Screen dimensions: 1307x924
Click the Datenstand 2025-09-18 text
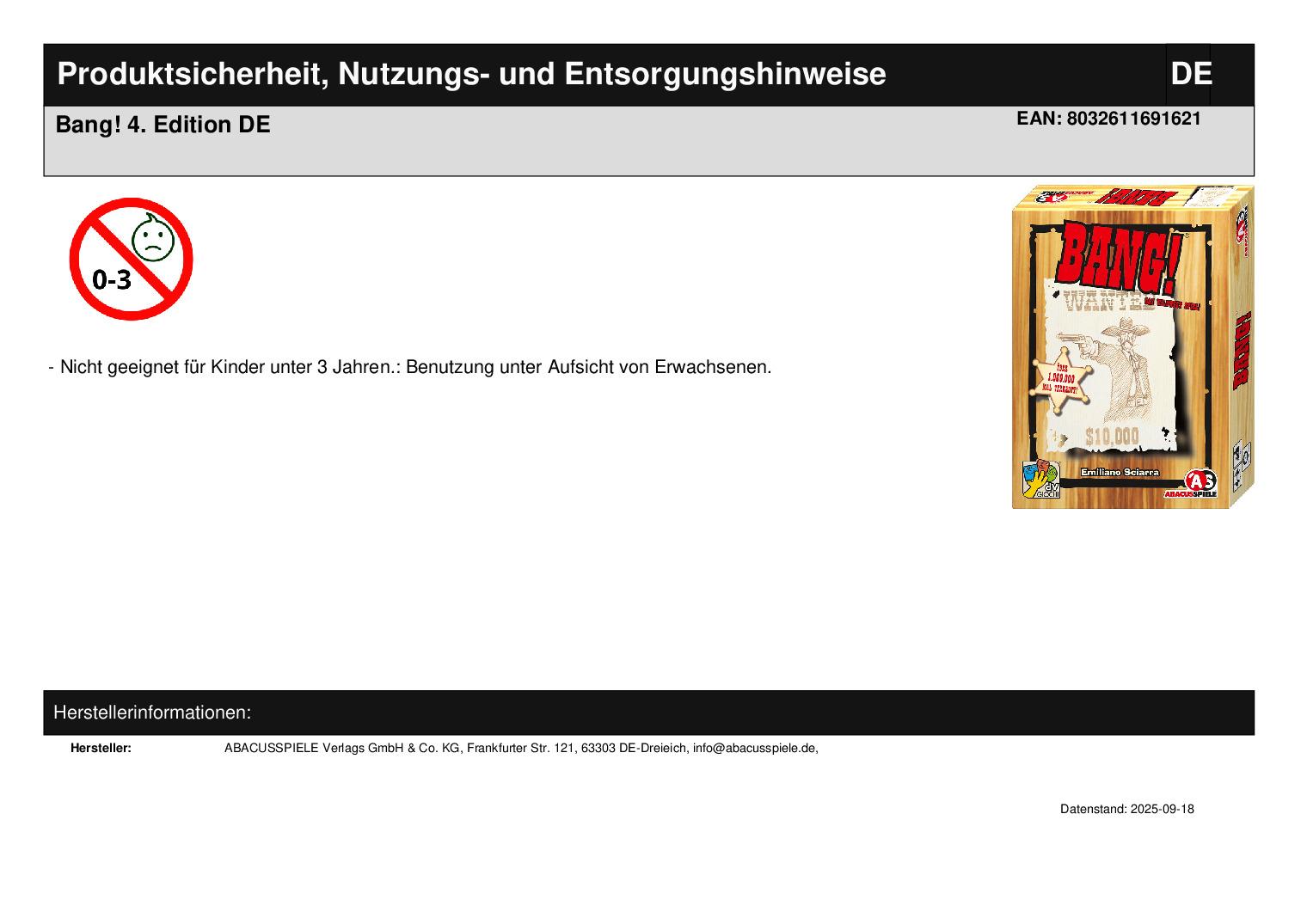[x=1126, y=809]
